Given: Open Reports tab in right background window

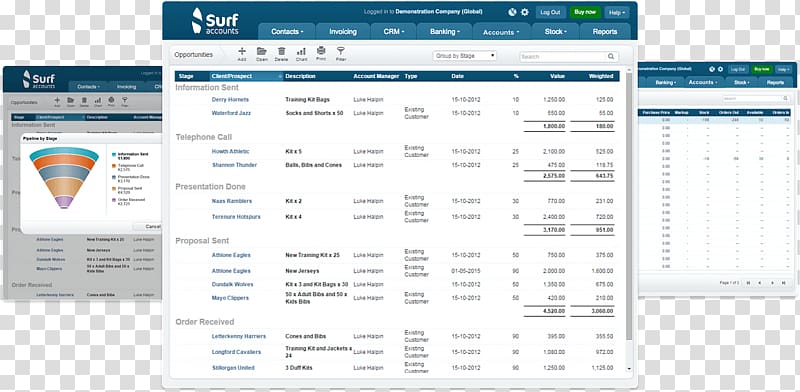Looking at the screenshot, I should click(775, 82).
